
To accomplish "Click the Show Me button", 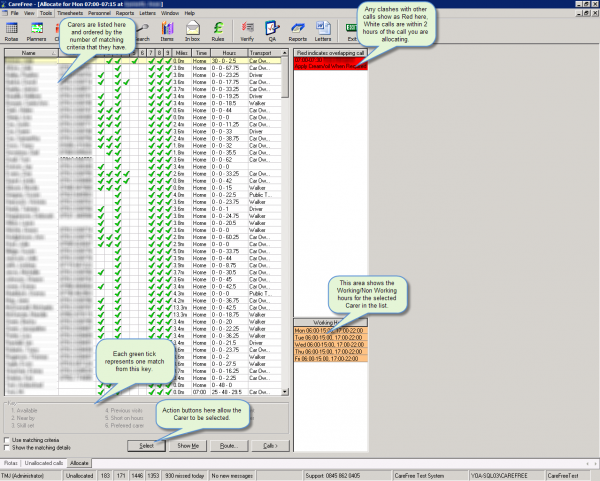I will point(189,445).
